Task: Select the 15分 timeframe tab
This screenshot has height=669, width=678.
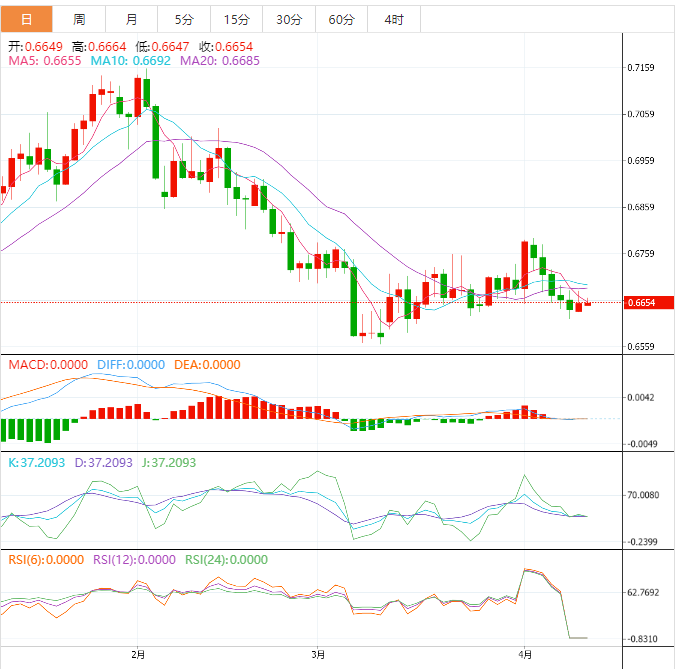Action: tap(236, 19)
